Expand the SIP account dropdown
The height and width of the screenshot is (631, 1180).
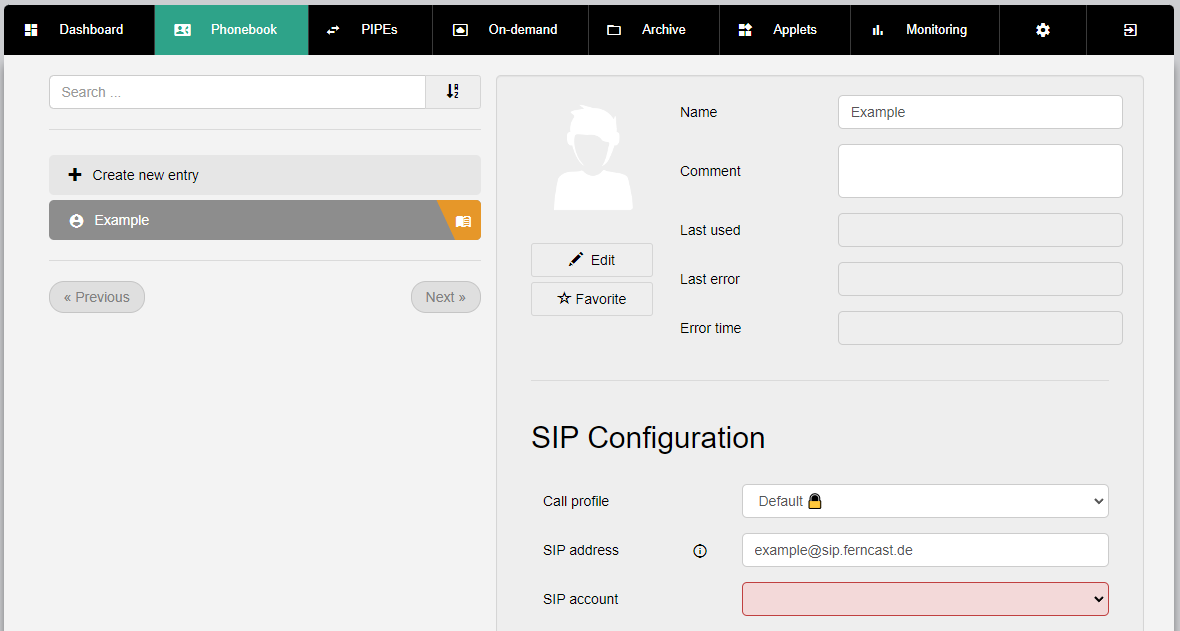[925, 599]
